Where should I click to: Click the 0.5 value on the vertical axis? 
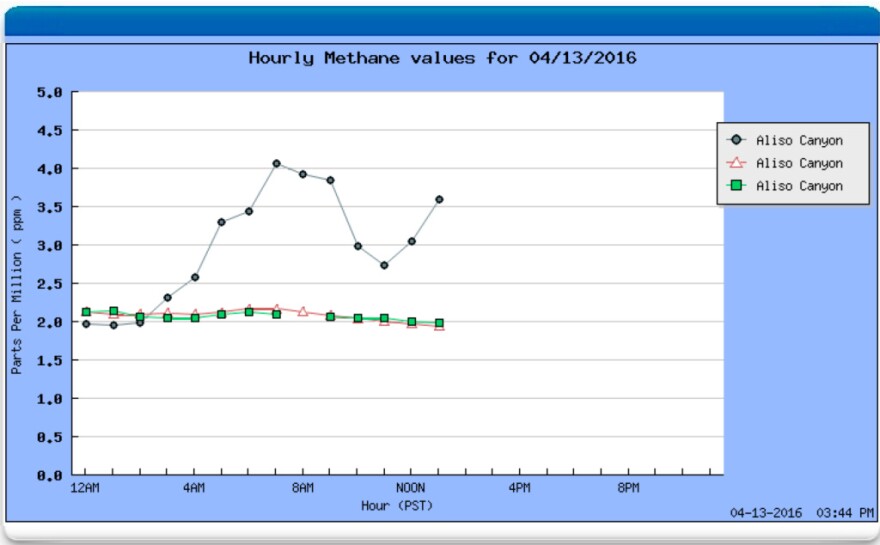50,437
